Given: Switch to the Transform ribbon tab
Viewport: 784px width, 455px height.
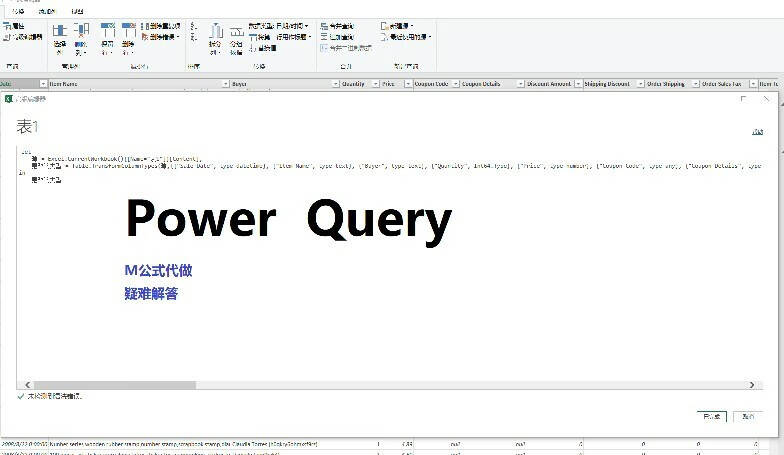Looking at the screenshot, I should point(18,11).
